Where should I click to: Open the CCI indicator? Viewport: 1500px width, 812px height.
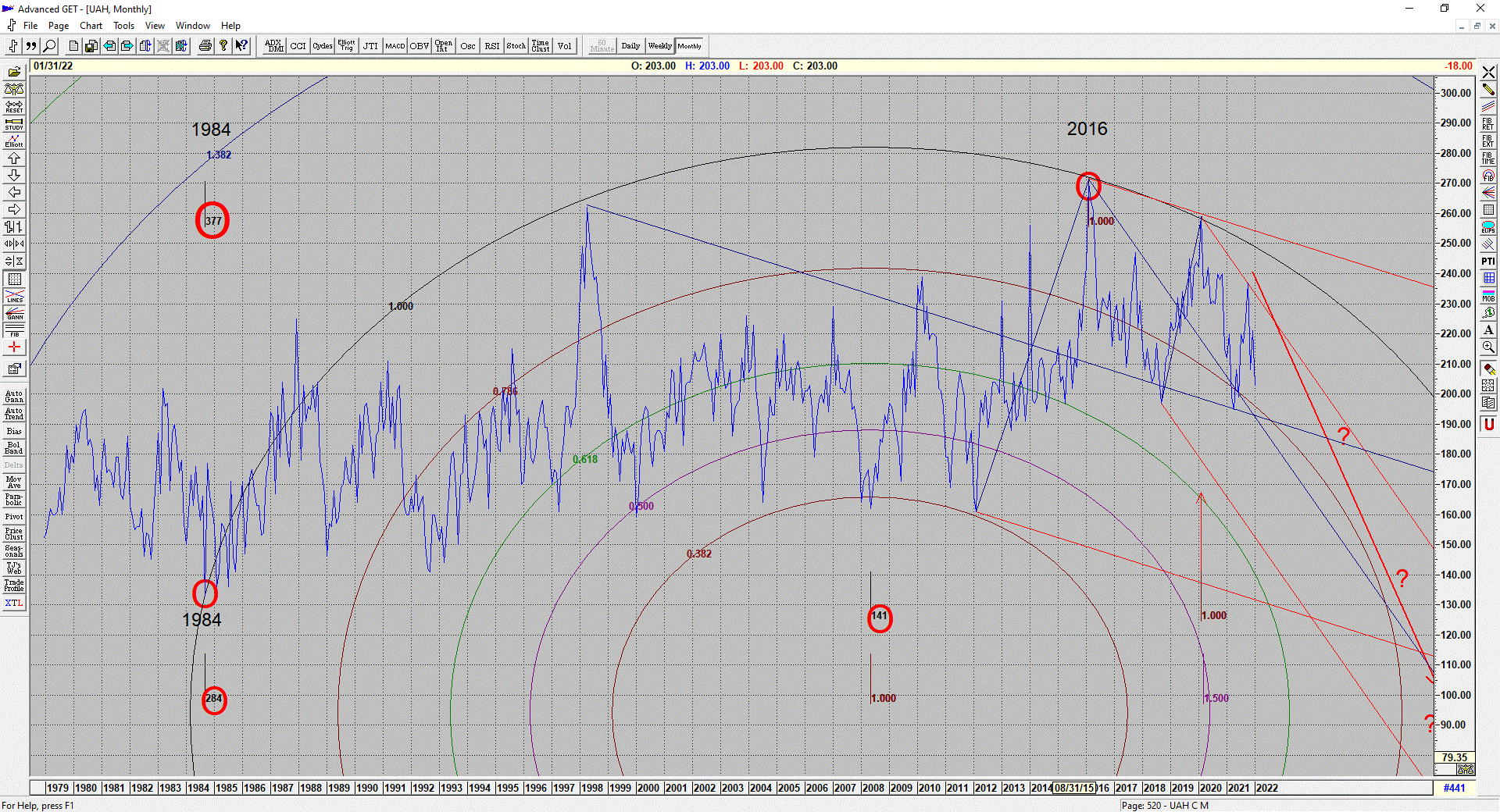click(298, 46)
